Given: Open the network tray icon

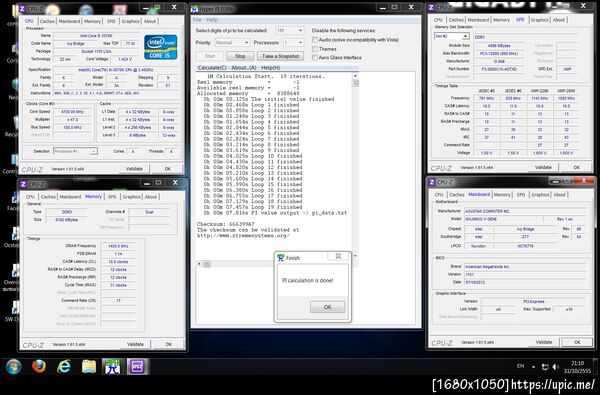Looking at the screenshot, I should pos(545,367).
